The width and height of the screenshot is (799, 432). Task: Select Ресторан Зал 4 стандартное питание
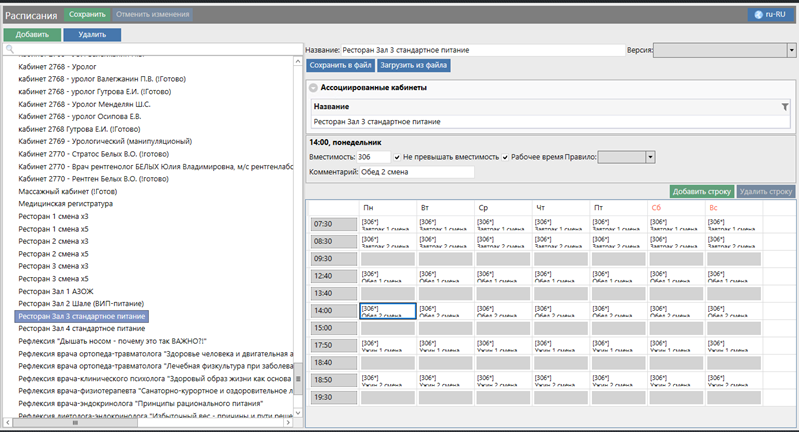[82, 328]
